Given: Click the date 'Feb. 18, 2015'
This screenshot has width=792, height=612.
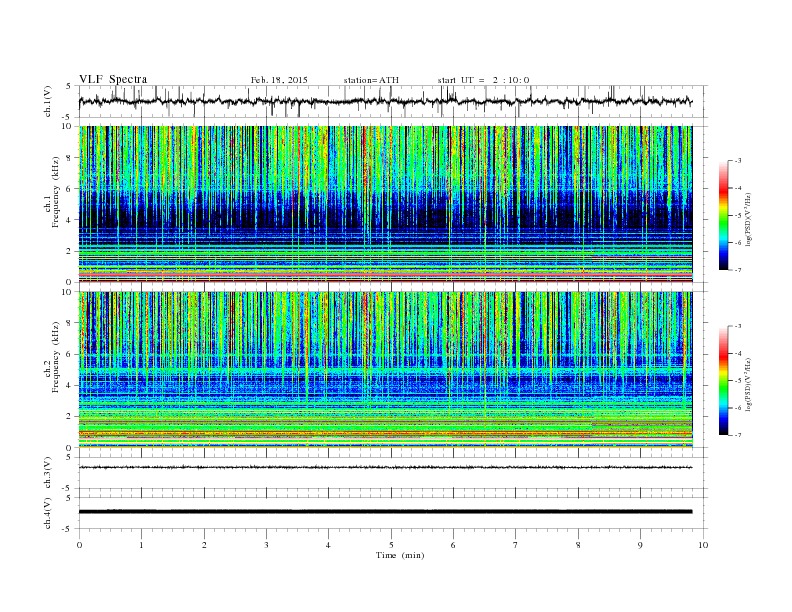Looking at the screenshot, I should pyautogui.click(x=279, y=80).
